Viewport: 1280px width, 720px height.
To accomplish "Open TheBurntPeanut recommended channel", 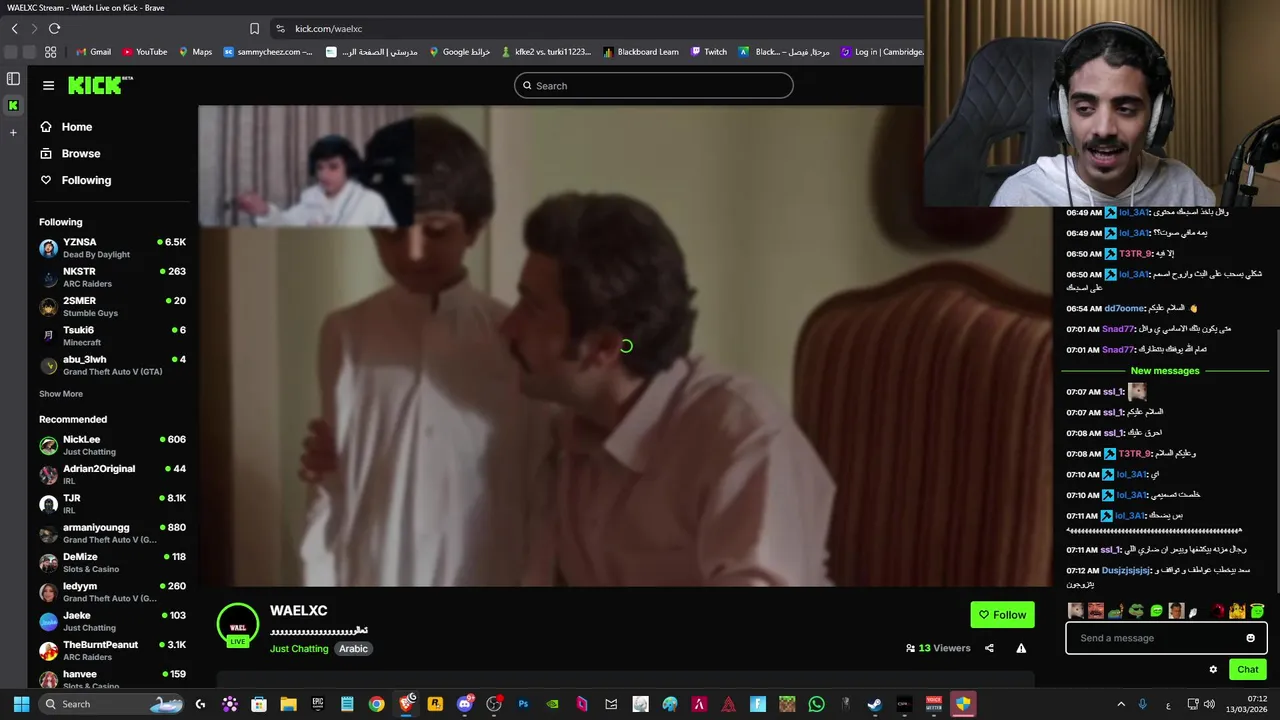I will (112, 650).
